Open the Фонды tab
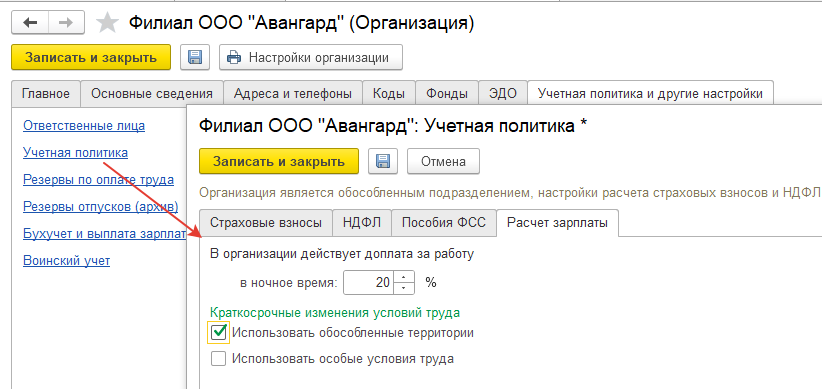The width and height of the screenshot is (822, 389). pos(447,94)
